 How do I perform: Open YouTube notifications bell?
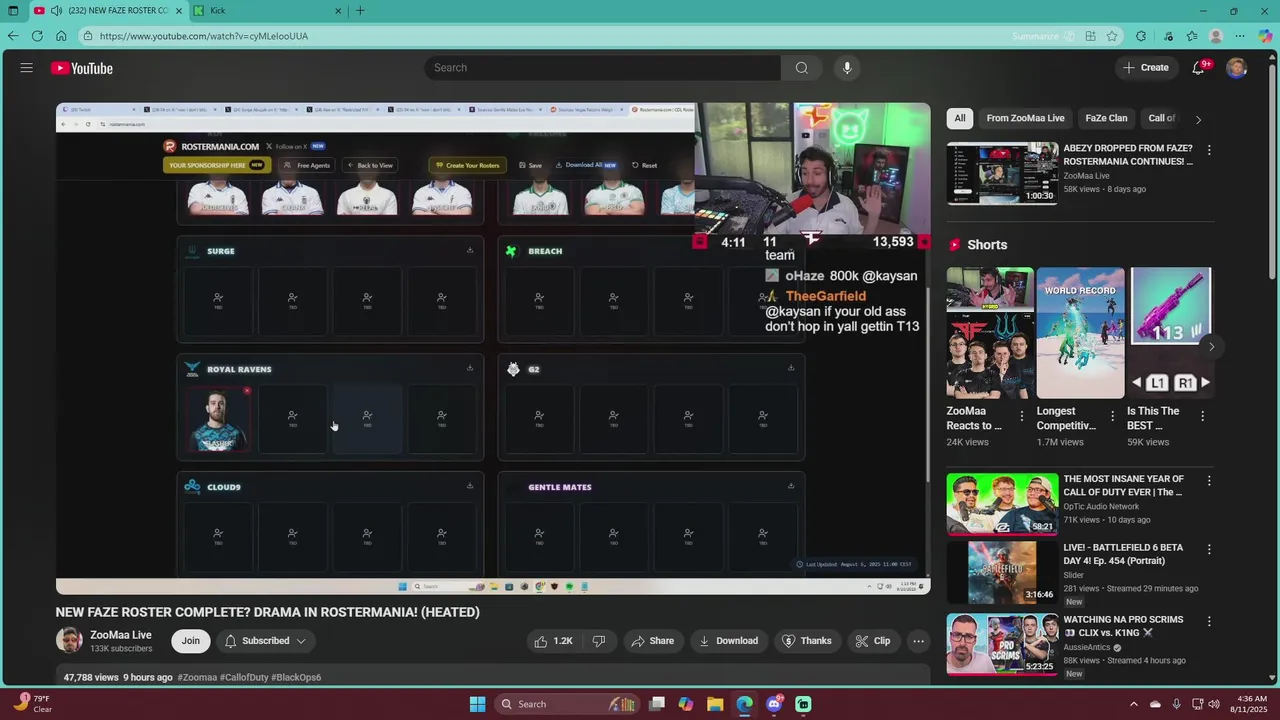[x=1198, y=68]
